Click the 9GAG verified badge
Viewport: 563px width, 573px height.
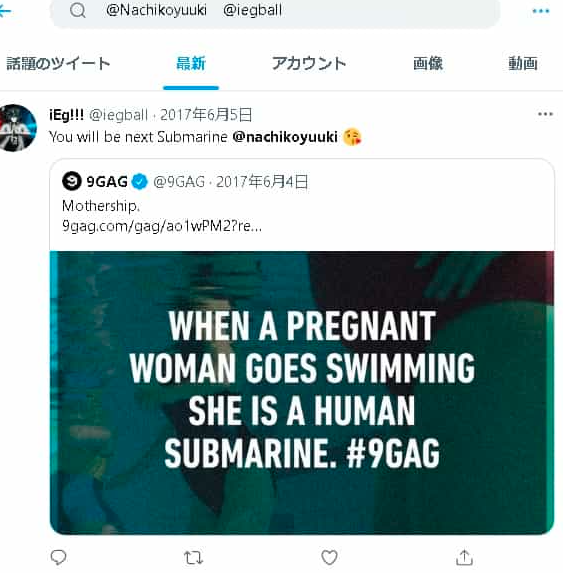tap(140, 181)
